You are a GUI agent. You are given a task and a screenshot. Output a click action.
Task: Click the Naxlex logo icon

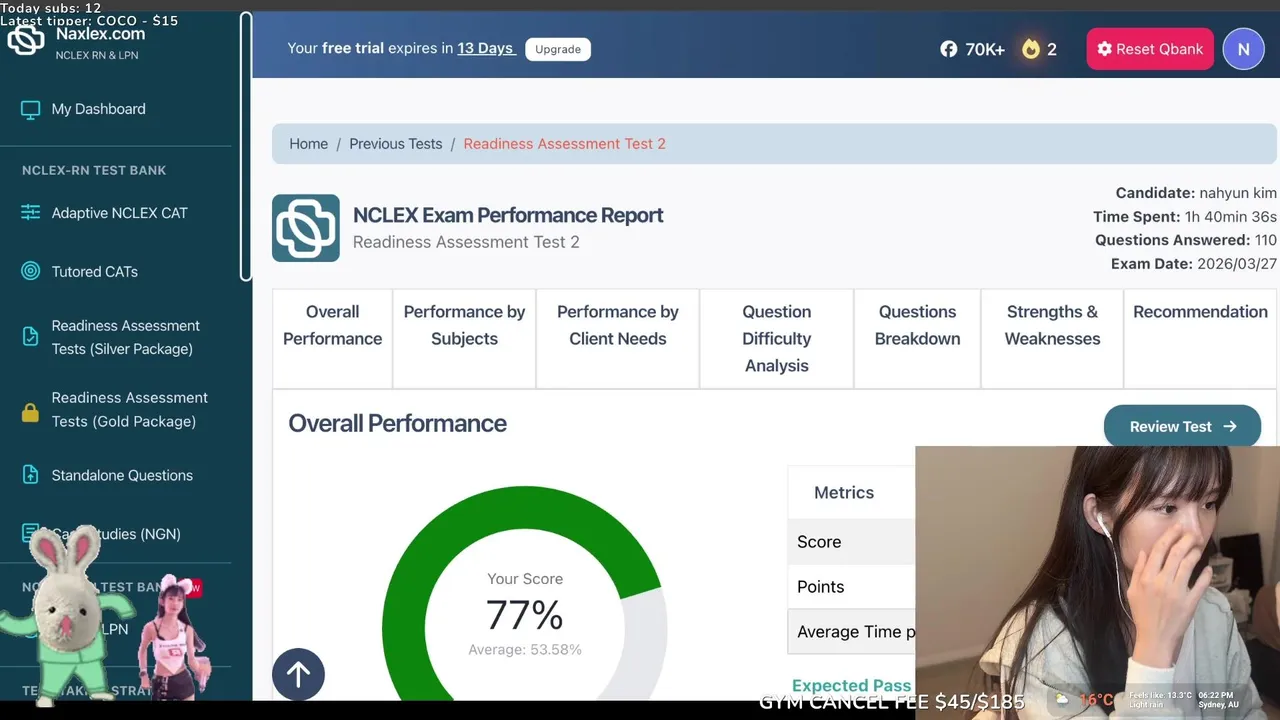(26, 40)
